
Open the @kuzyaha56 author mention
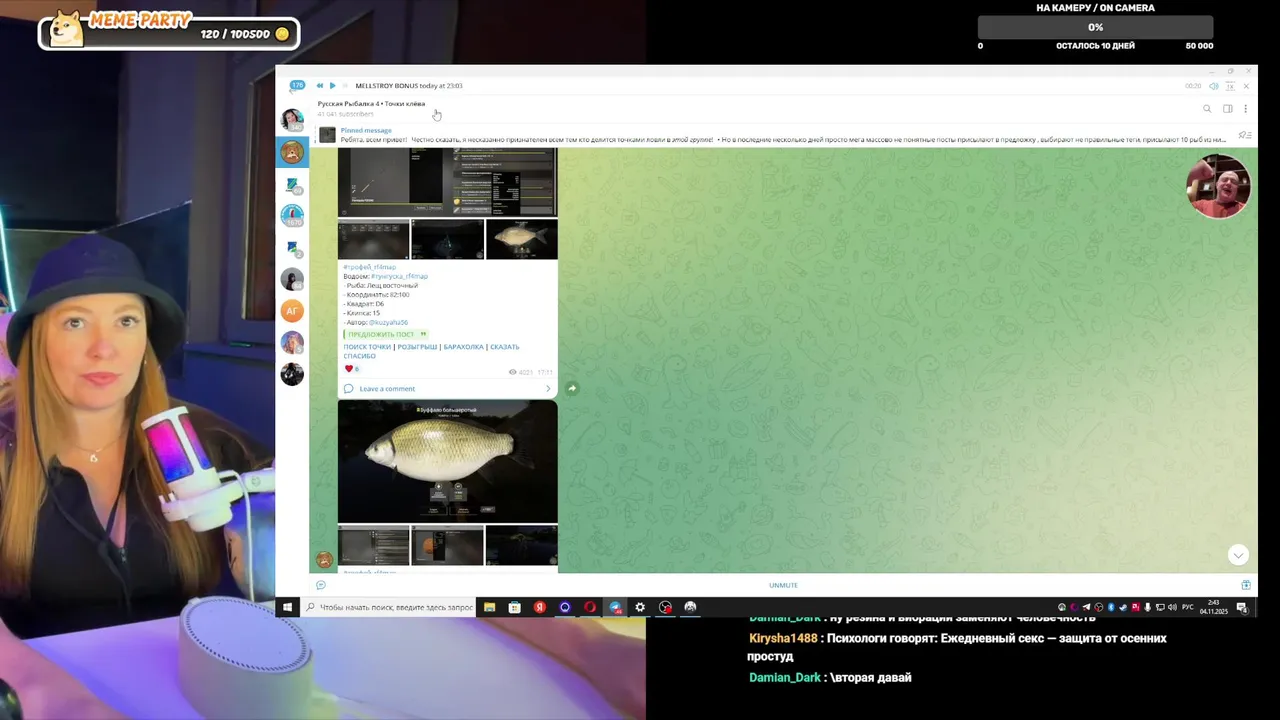(x=388, y=323)
